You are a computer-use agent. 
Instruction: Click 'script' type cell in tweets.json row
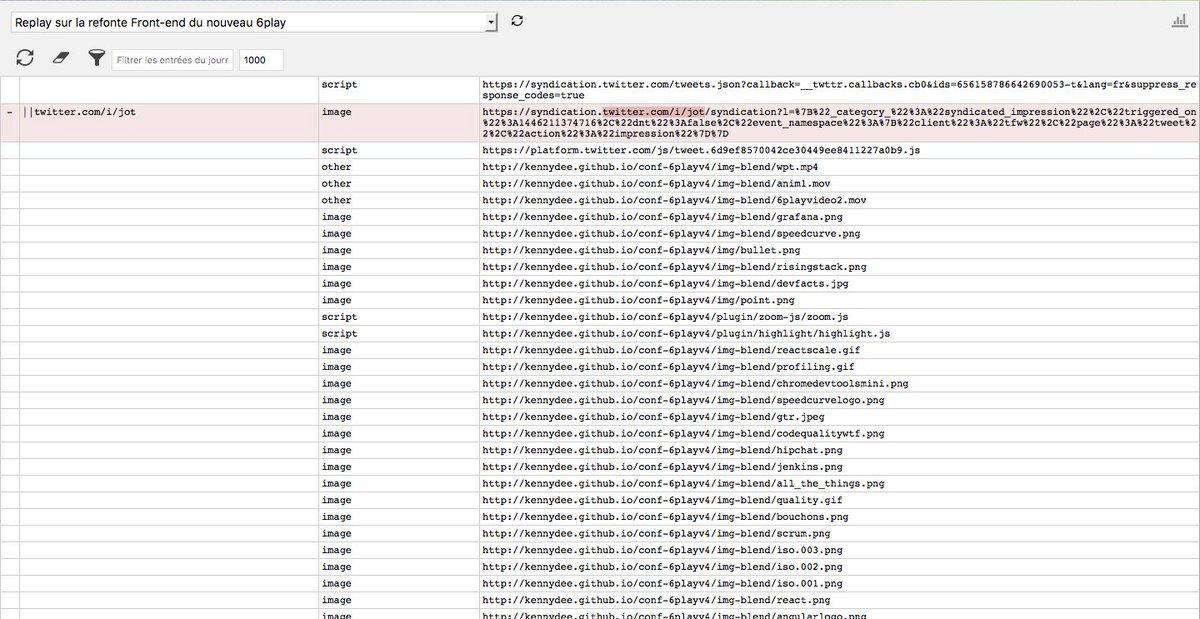point(398,90)
